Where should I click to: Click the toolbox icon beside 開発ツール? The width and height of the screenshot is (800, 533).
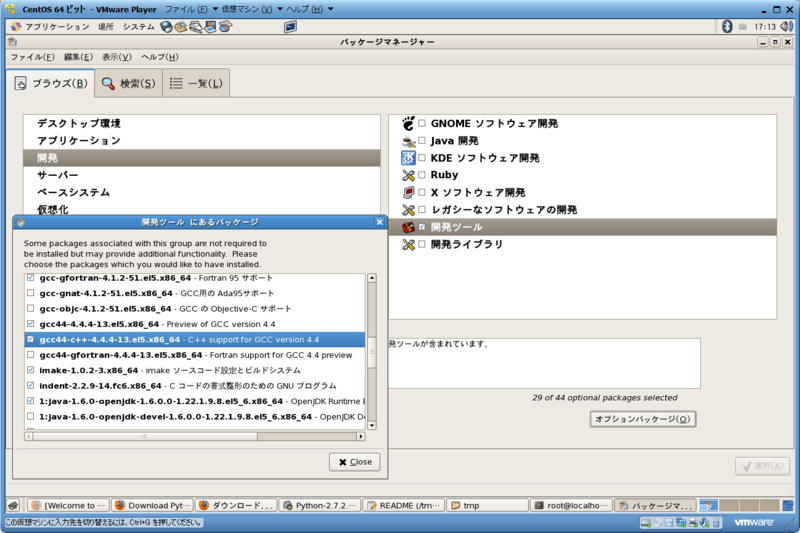[408, 227]
